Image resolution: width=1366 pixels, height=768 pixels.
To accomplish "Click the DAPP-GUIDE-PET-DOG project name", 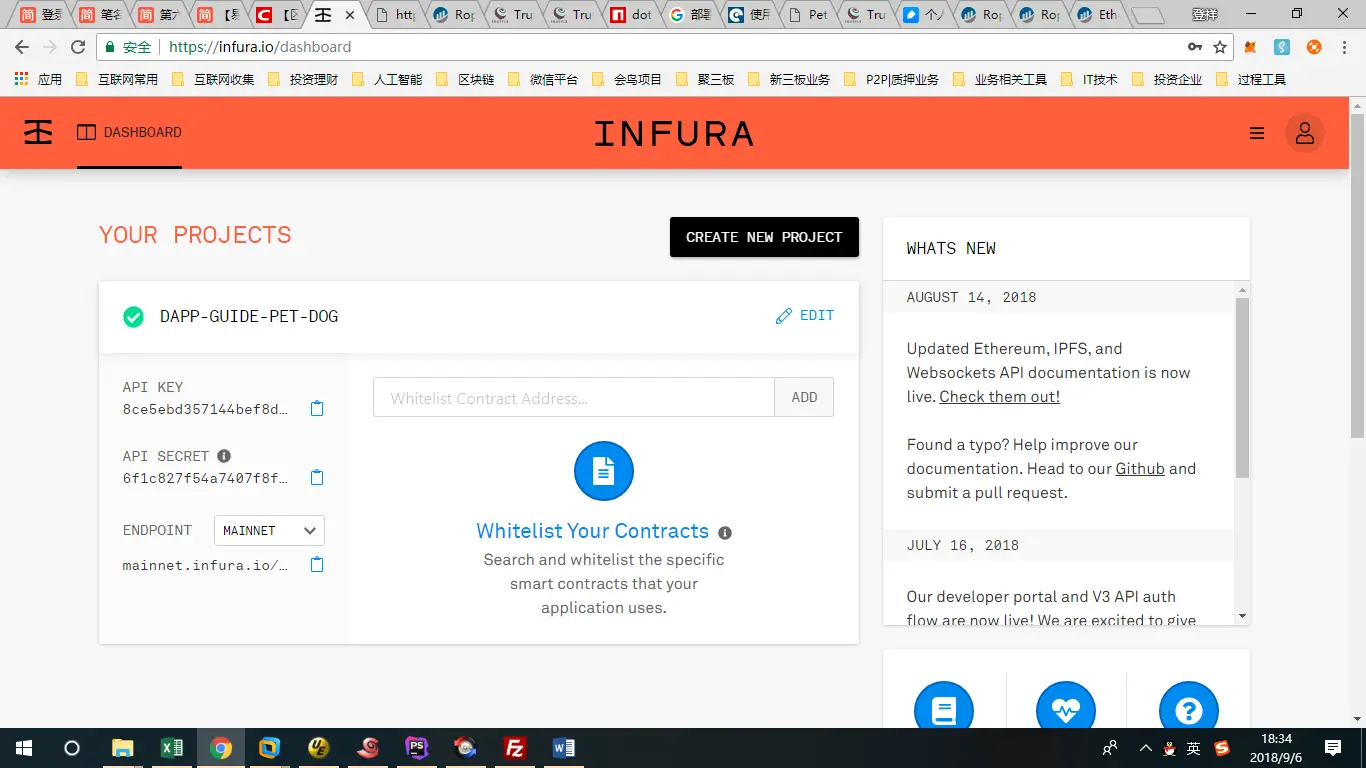I will [249, 317].
